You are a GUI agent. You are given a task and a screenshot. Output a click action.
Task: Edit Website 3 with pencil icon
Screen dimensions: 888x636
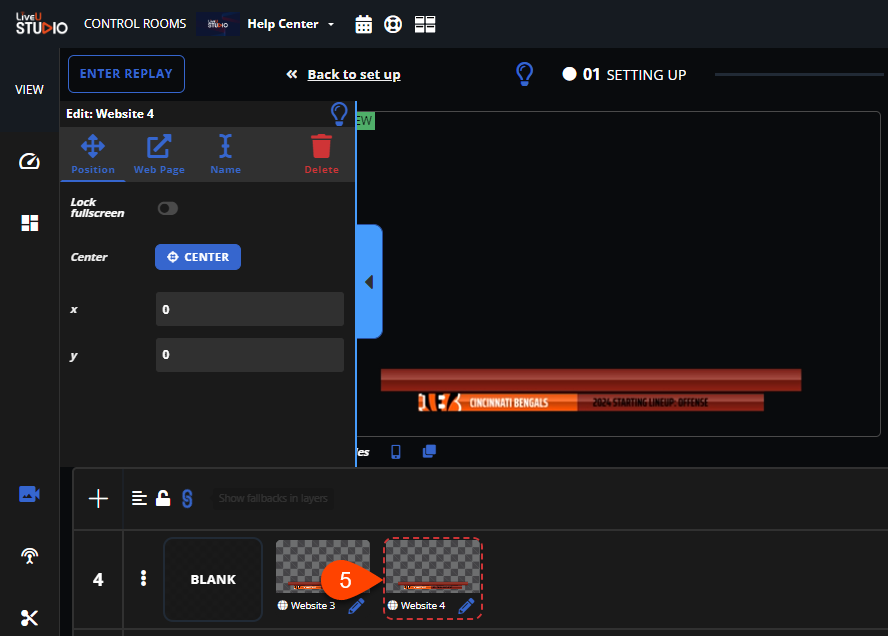356,606
